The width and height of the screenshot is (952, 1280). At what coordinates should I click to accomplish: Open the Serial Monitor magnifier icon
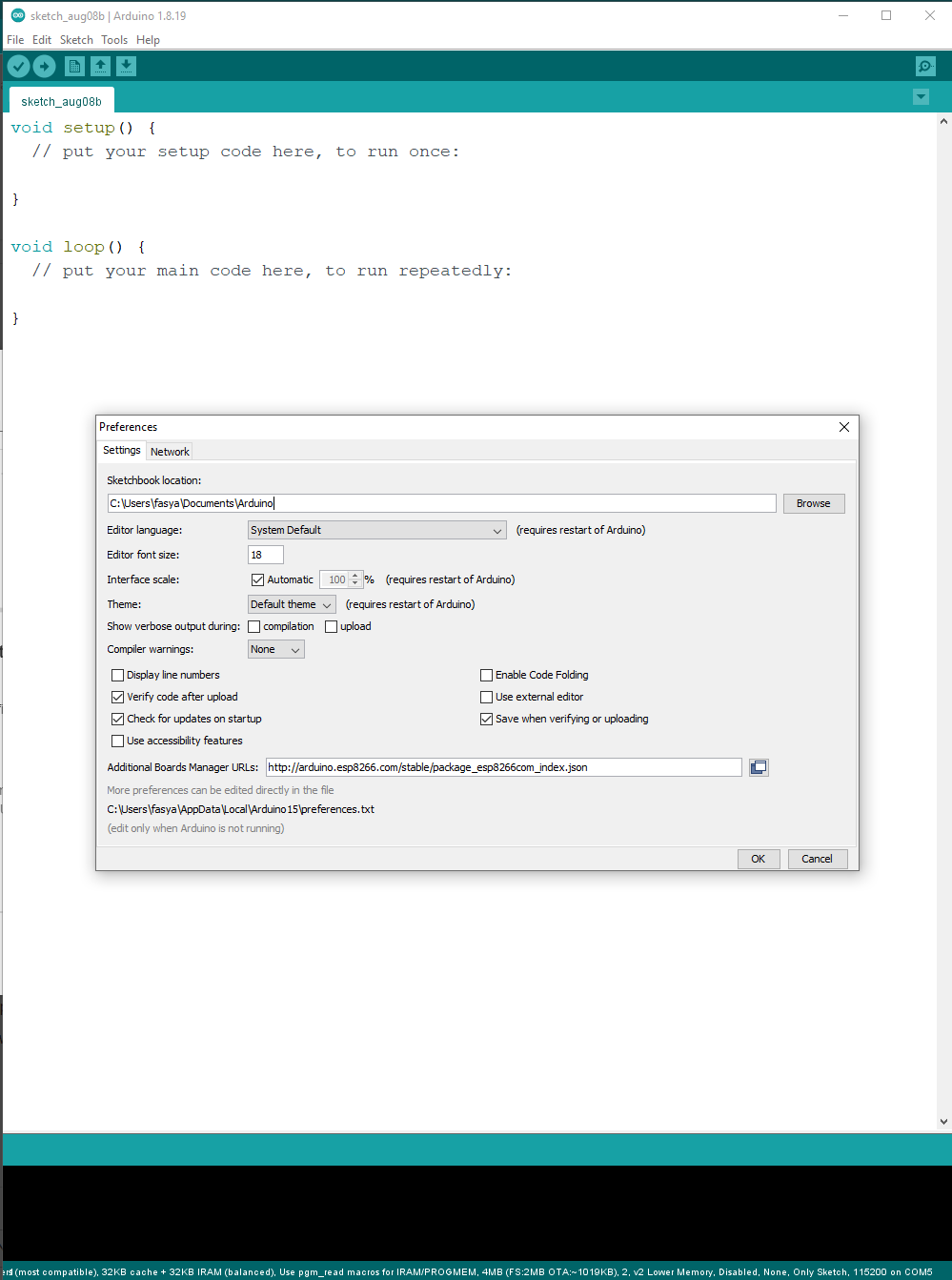coord(925,66)
